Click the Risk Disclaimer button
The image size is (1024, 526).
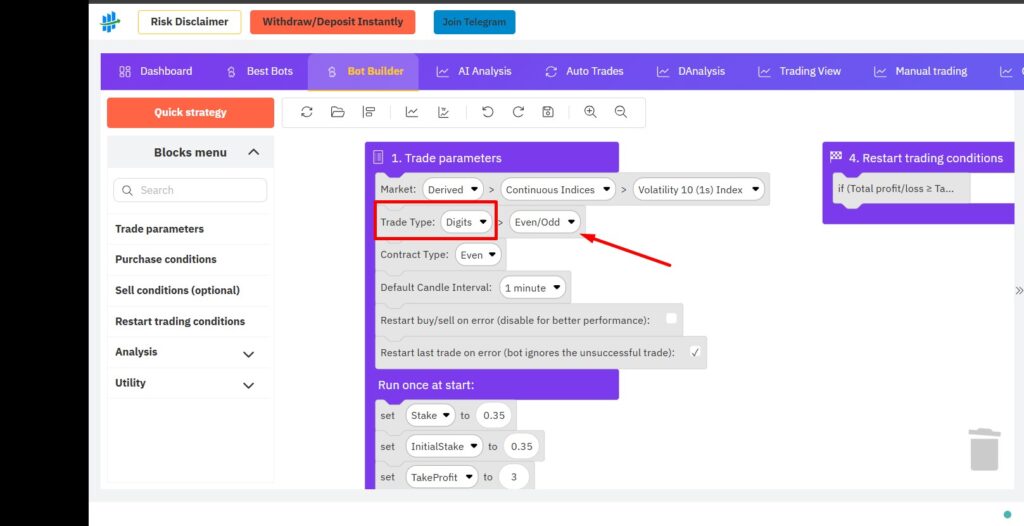tap(189, 22)
